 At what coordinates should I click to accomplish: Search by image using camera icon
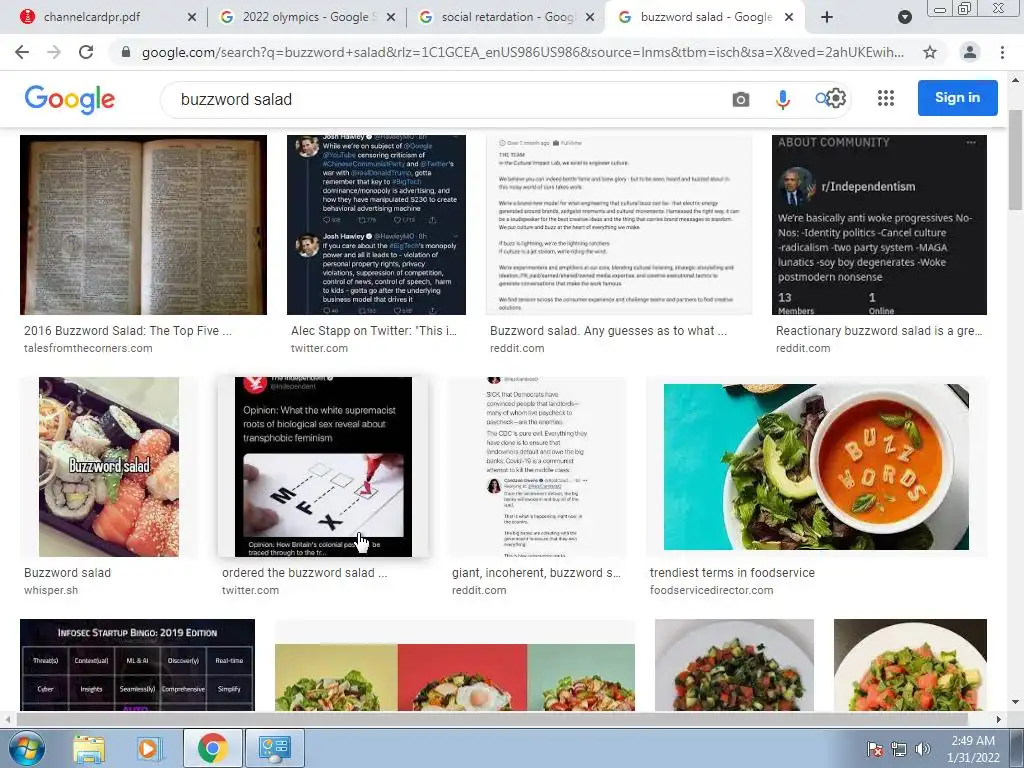741,99
